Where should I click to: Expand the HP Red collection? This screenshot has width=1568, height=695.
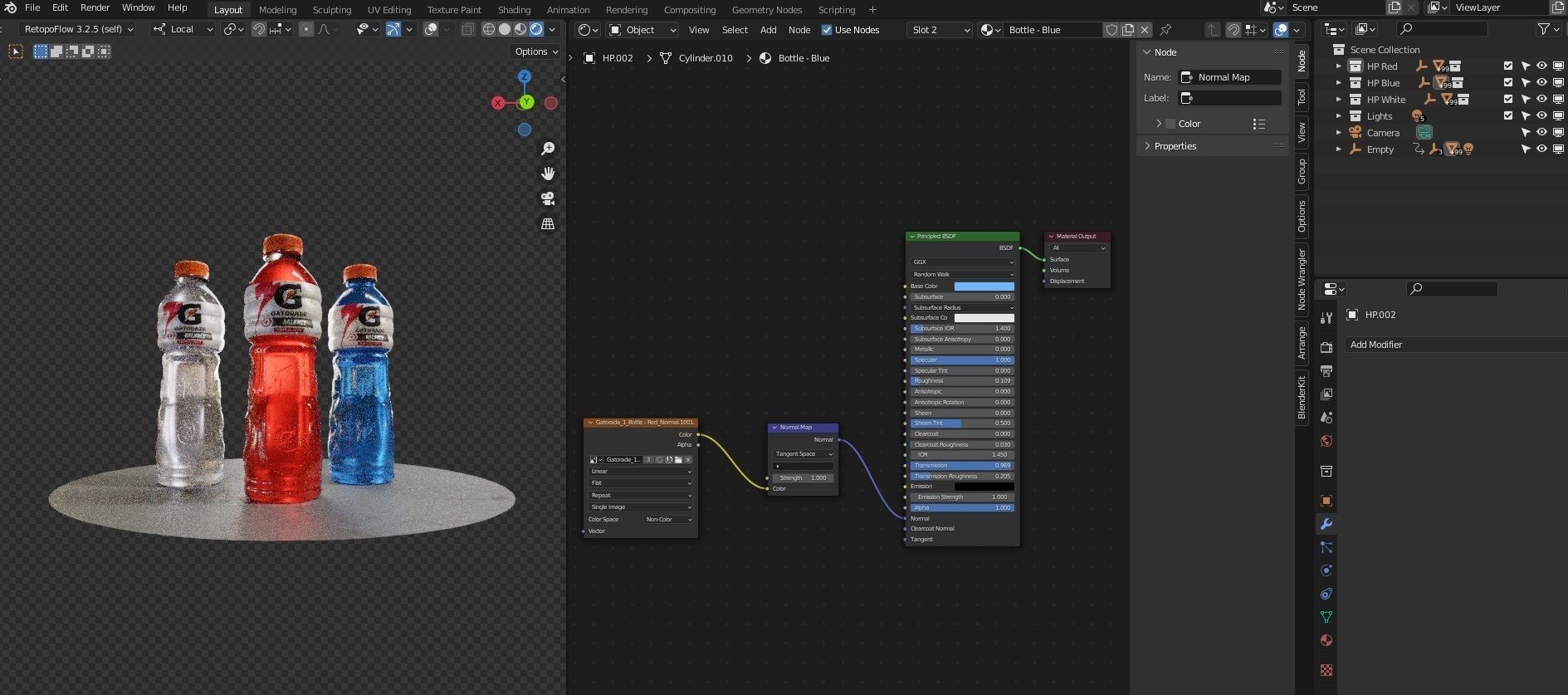[x=1338, y=66]
